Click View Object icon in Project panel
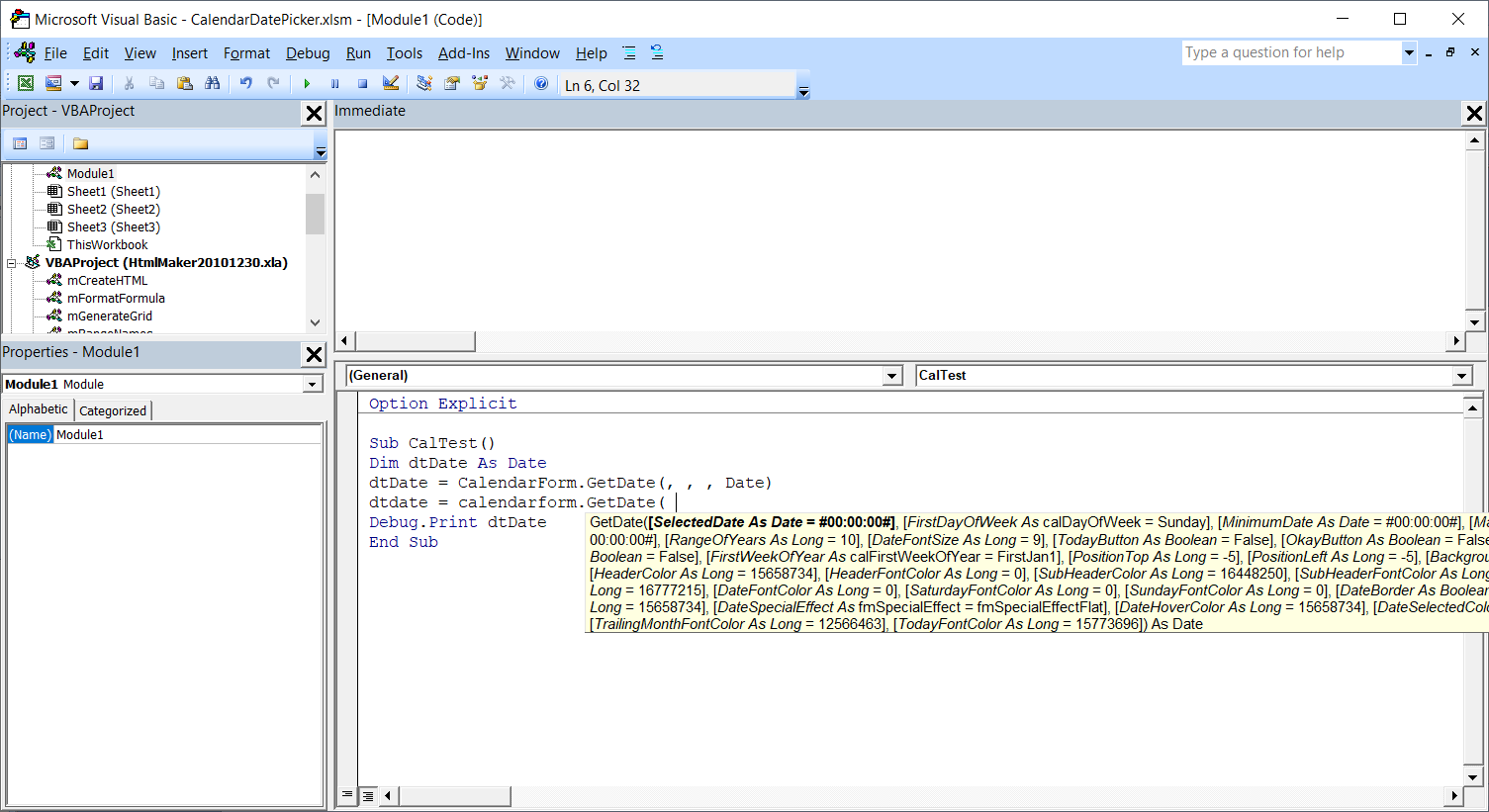The height and width of the screenshot is (812, 1489). (47, 143)
